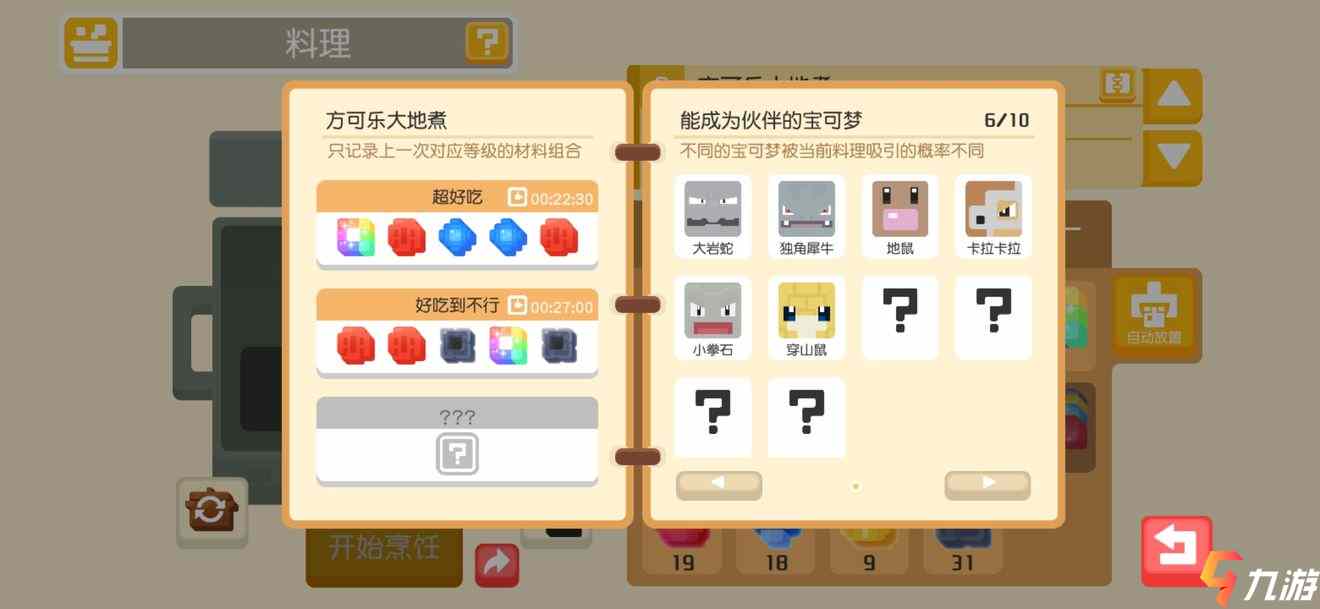Tap the red return arrow icon
The width and height of the screenshot is (1320, 609).
pos(1176,550)
